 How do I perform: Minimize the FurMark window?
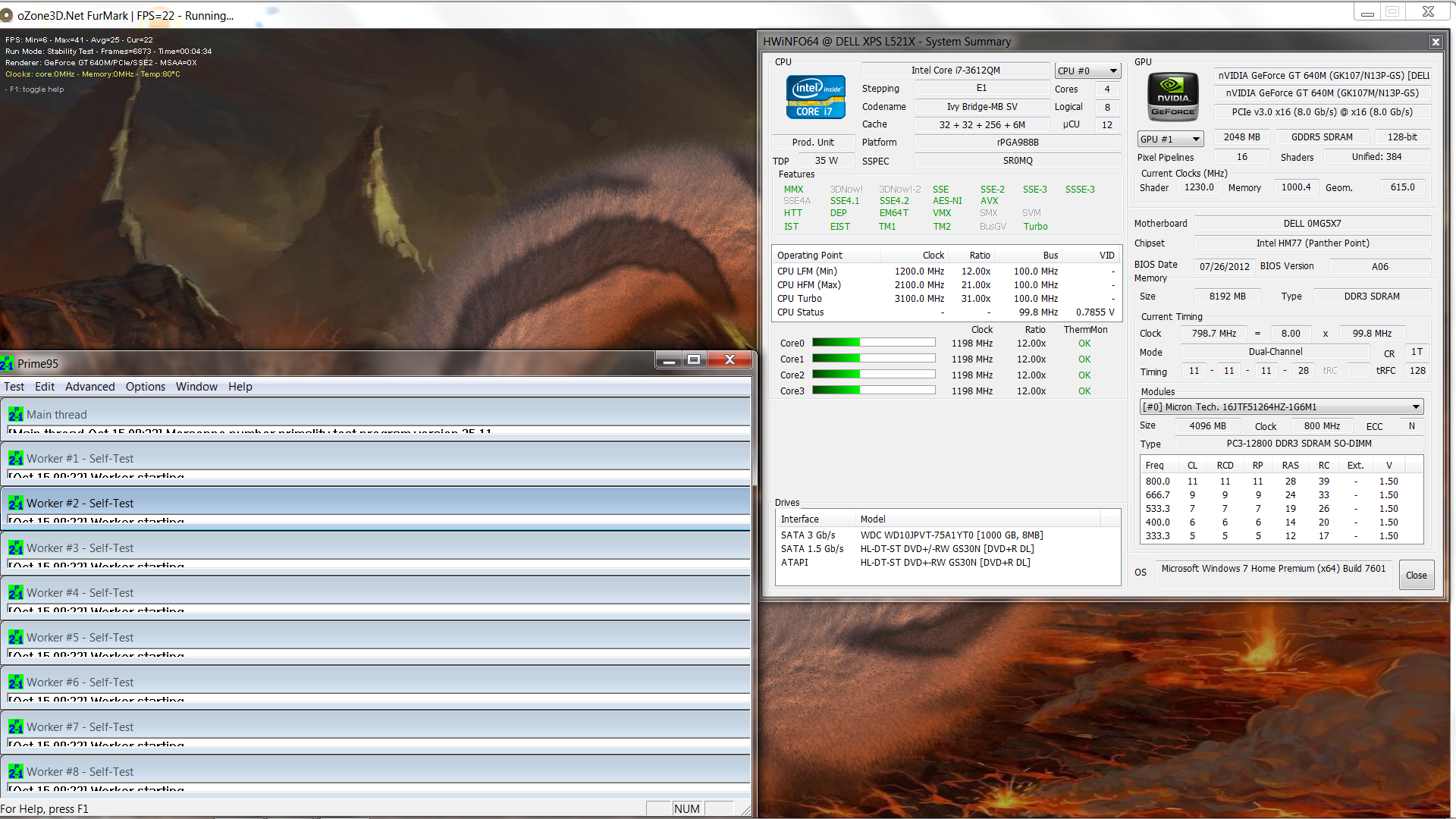[x=1367, y=13]
